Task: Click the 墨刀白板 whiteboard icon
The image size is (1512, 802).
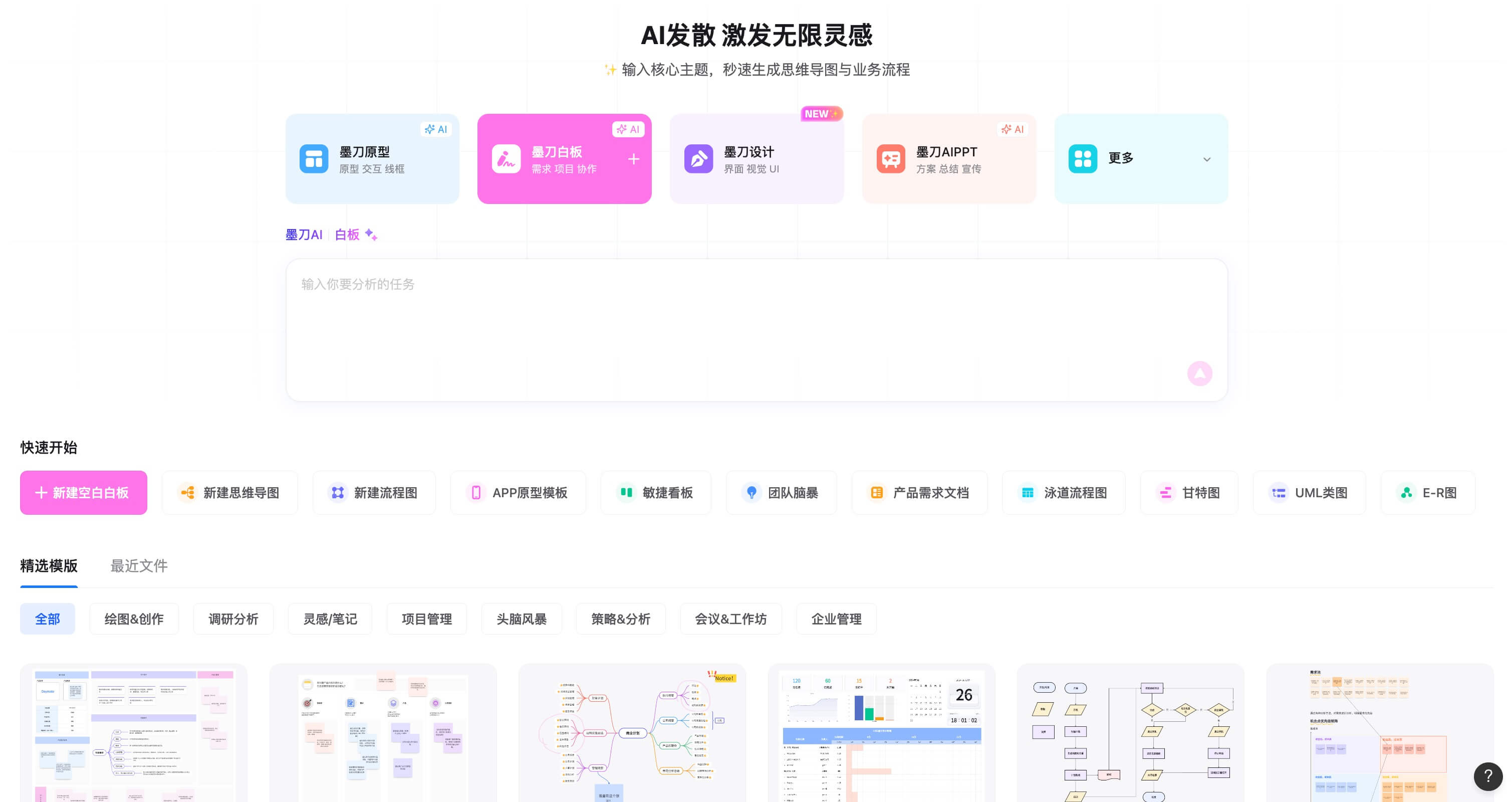Action: tap(506, 159)
